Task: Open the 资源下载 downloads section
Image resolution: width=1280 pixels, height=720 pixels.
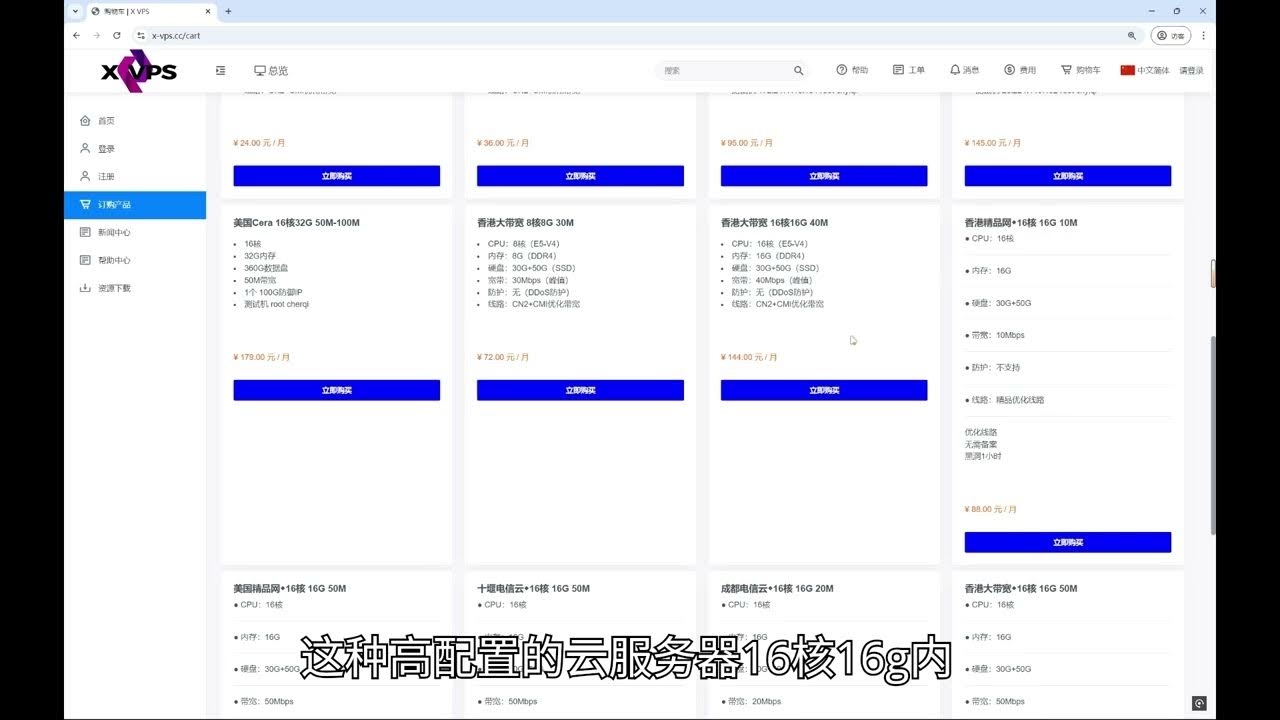Action: click(110, 288)
